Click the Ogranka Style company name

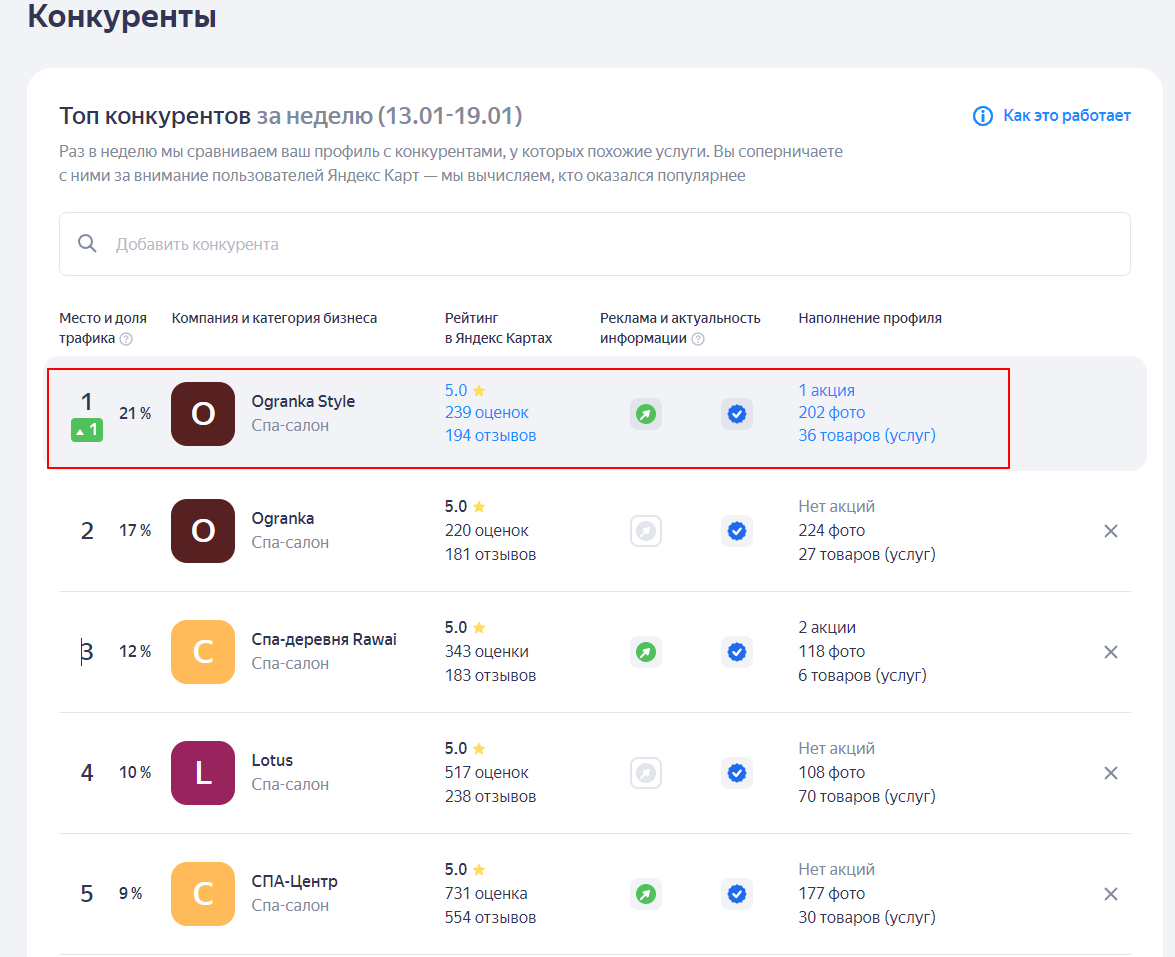coord(303,402)
